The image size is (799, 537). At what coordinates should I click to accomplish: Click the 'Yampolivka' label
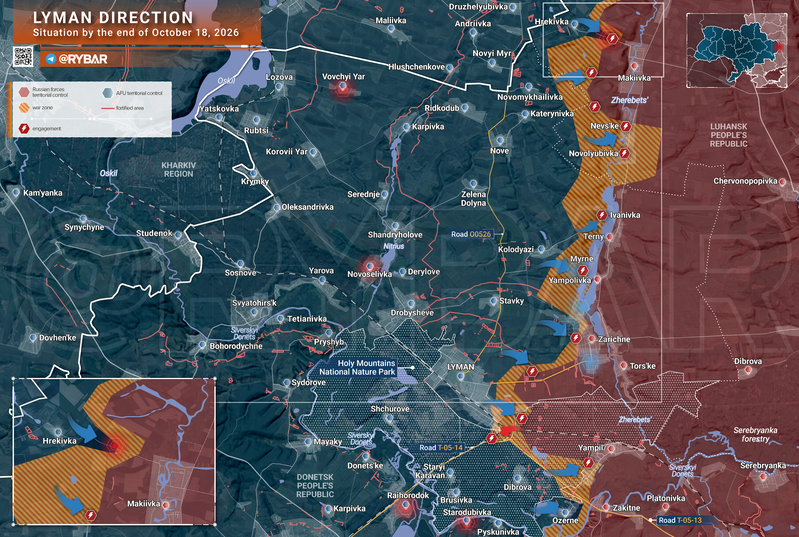click(x=570, y=281)
